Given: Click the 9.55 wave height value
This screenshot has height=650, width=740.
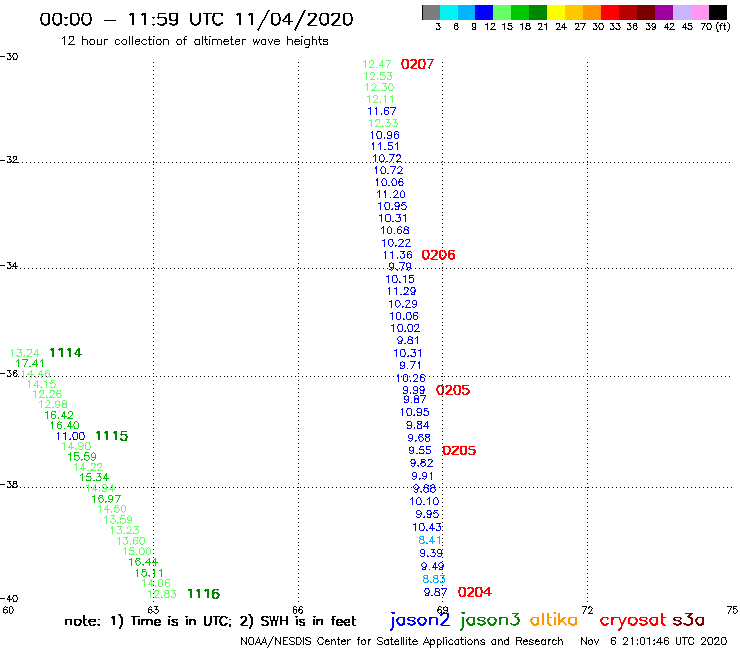Looking at the screenshot, I should (x=420, y=450).
